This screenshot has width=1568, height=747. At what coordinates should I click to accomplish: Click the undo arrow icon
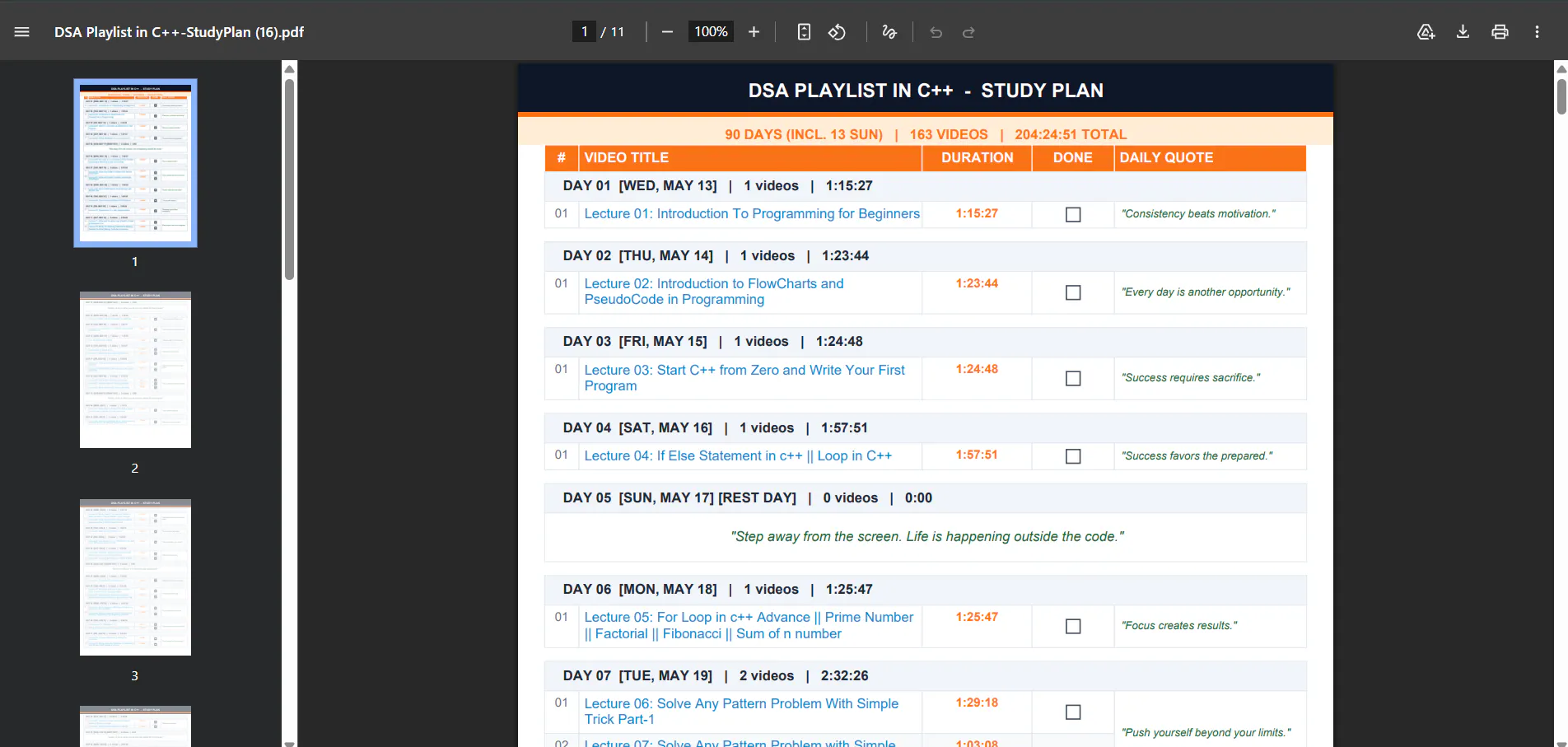[936, 32]
